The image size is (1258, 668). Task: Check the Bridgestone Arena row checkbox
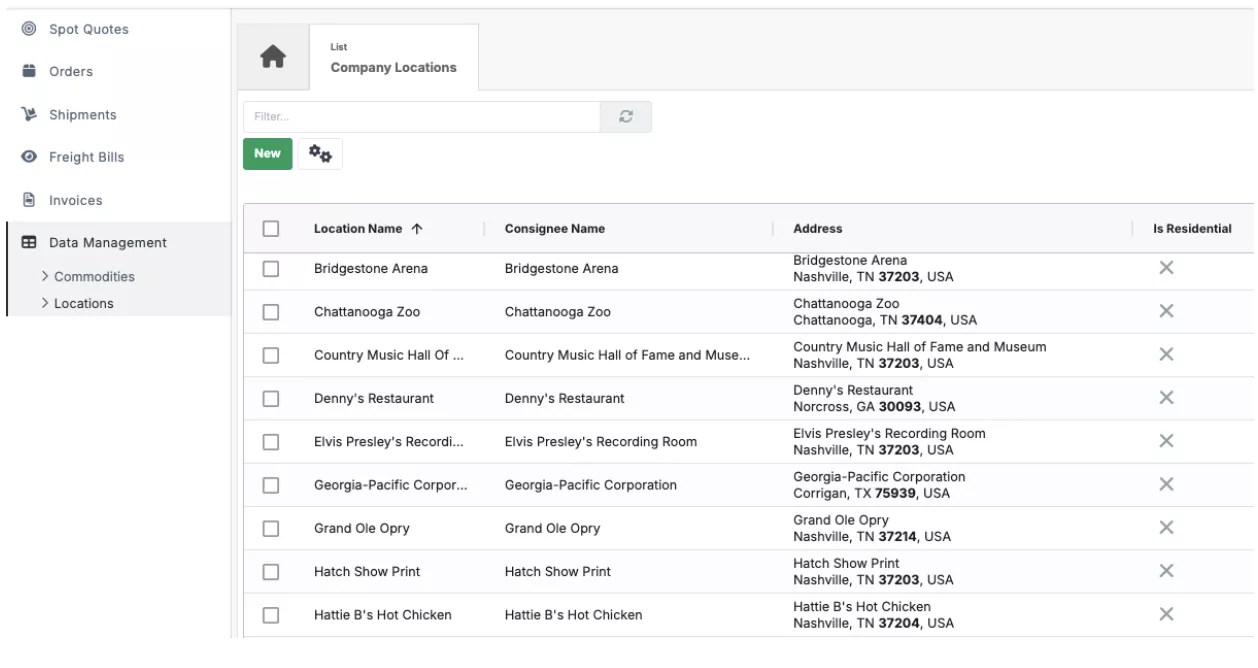point(270,268)
